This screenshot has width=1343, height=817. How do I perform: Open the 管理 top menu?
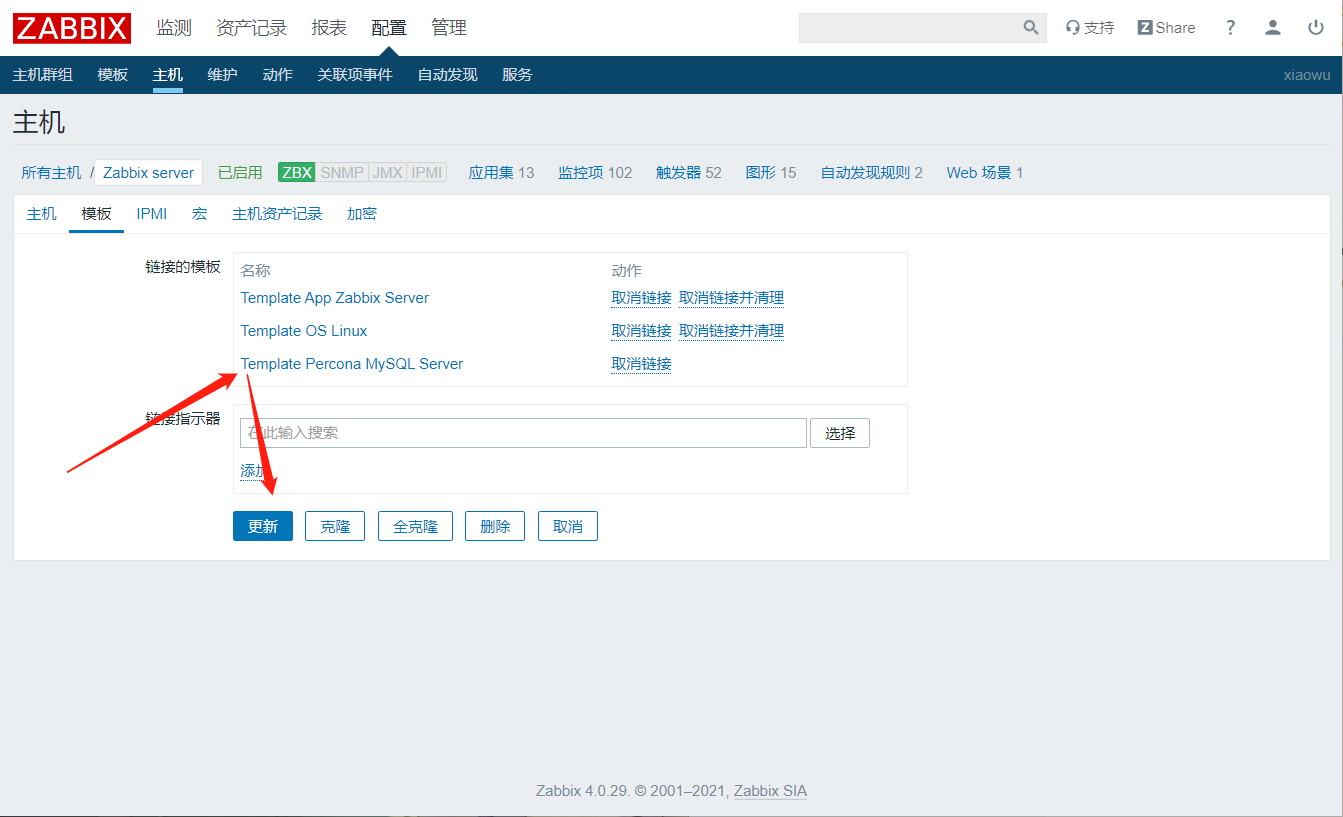pyautogui.click(x=449, y=28)
